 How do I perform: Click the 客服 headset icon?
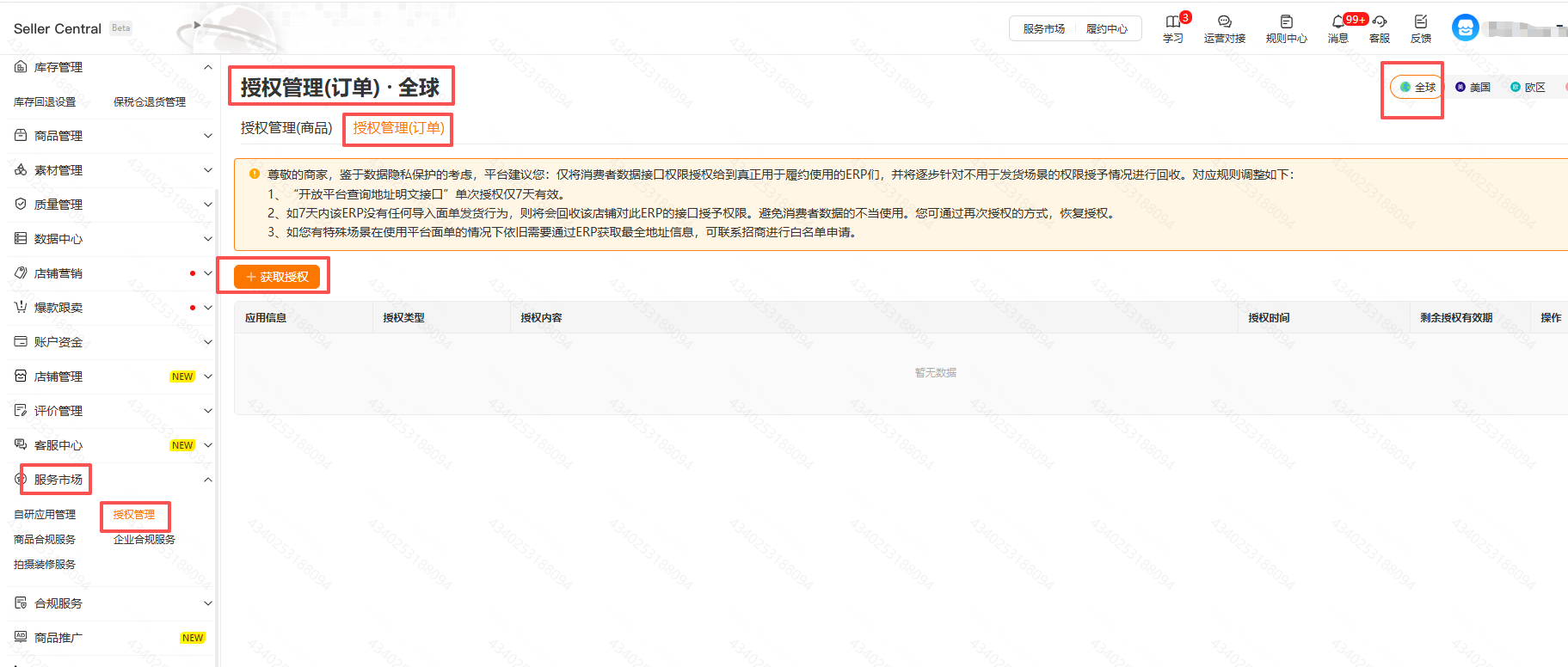[x=1380, y=22]
